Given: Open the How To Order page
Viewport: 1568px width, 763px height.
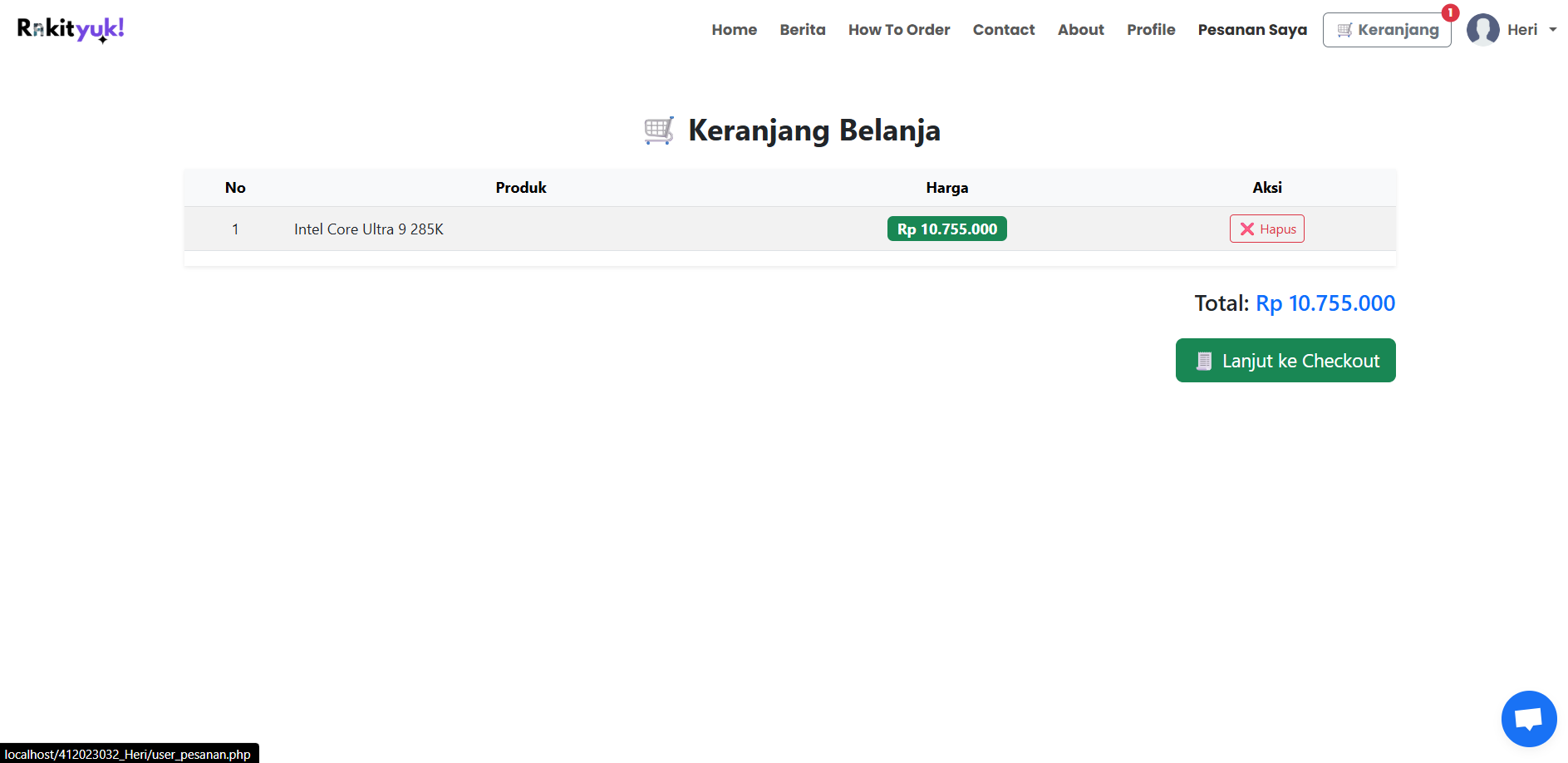Looking at the screenshot, I should tap(898, 30).
